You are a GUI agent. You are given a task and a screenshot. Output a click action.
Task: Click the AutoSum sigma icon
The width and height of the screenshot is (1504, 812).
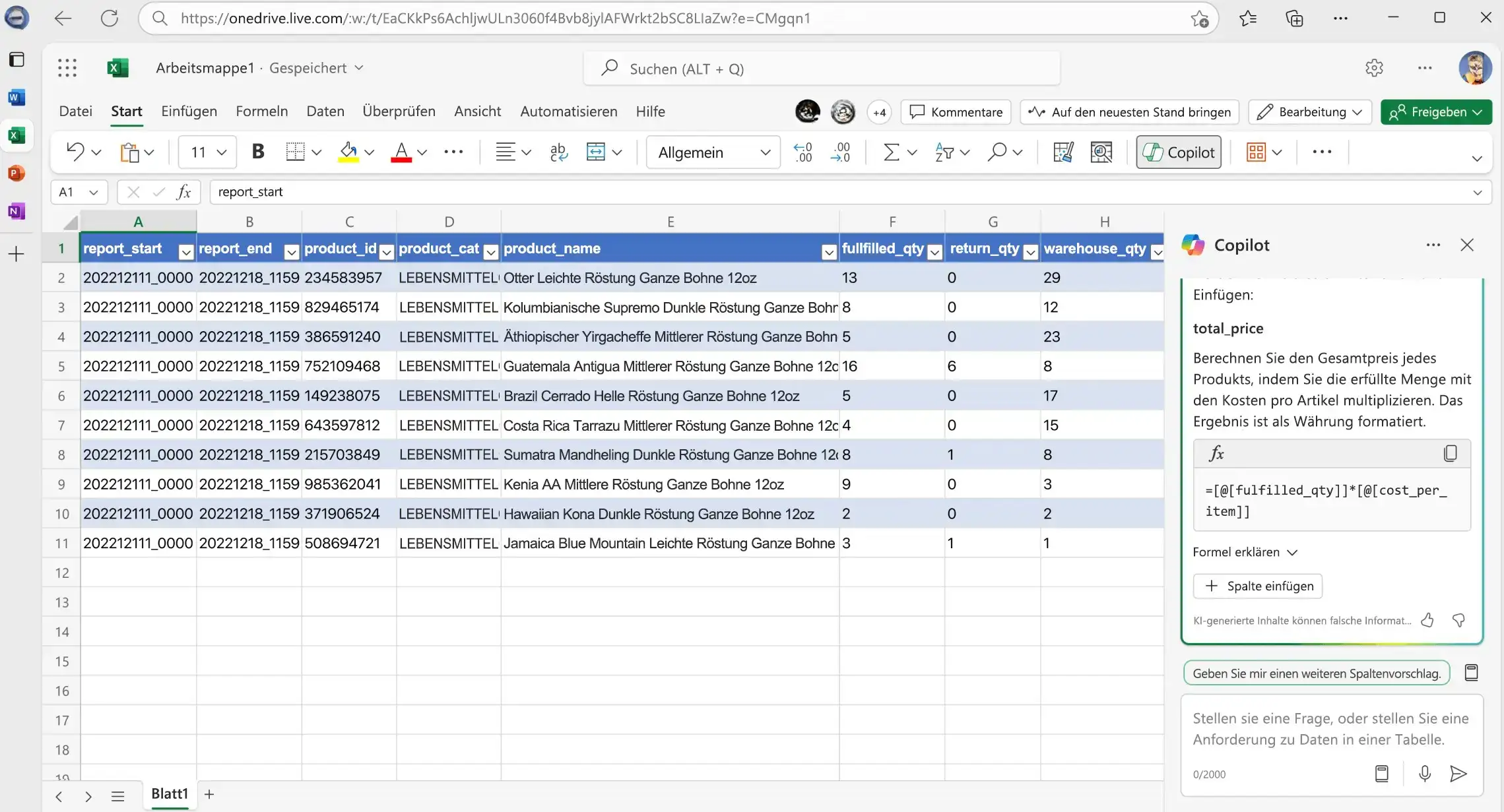891,152
